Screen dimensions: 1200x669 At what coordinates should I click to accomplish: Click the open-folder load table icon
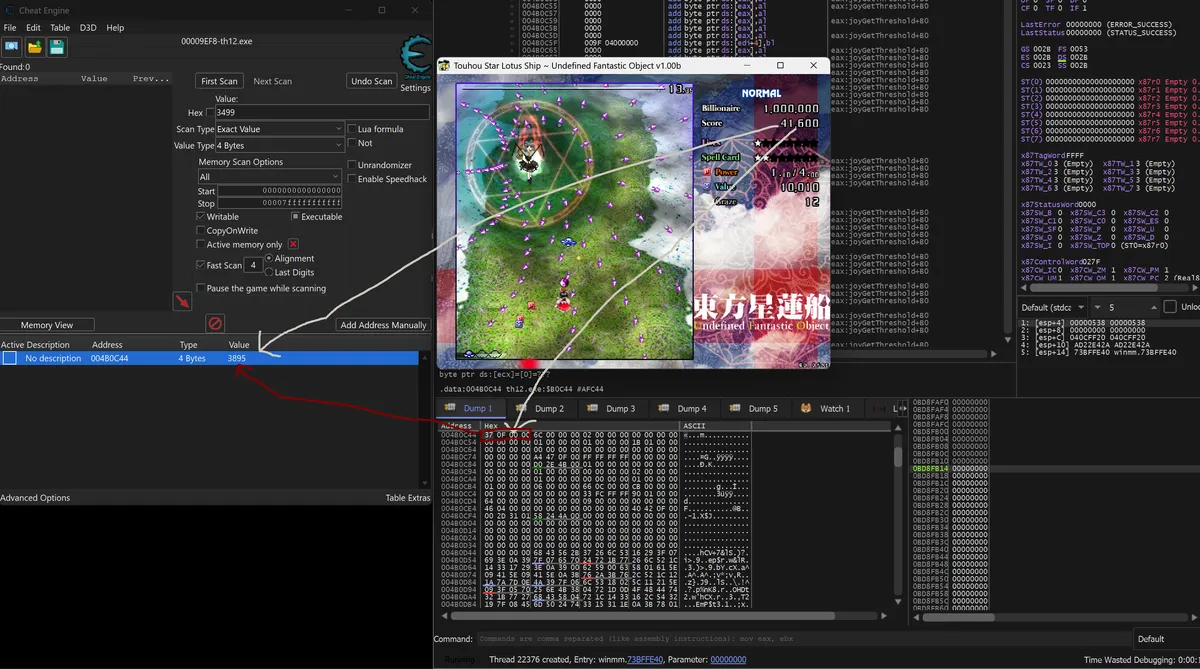[x=35, y=47]
